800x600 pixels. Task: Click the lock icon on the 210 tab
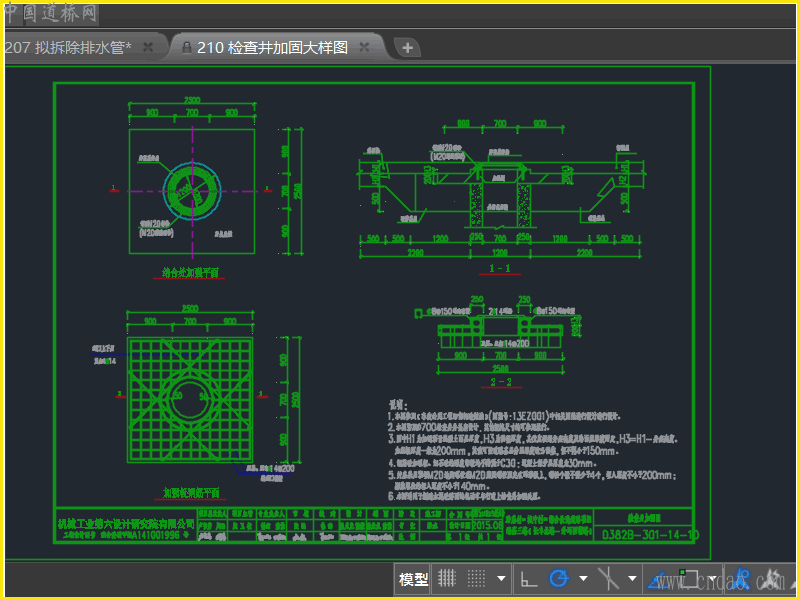187,47
